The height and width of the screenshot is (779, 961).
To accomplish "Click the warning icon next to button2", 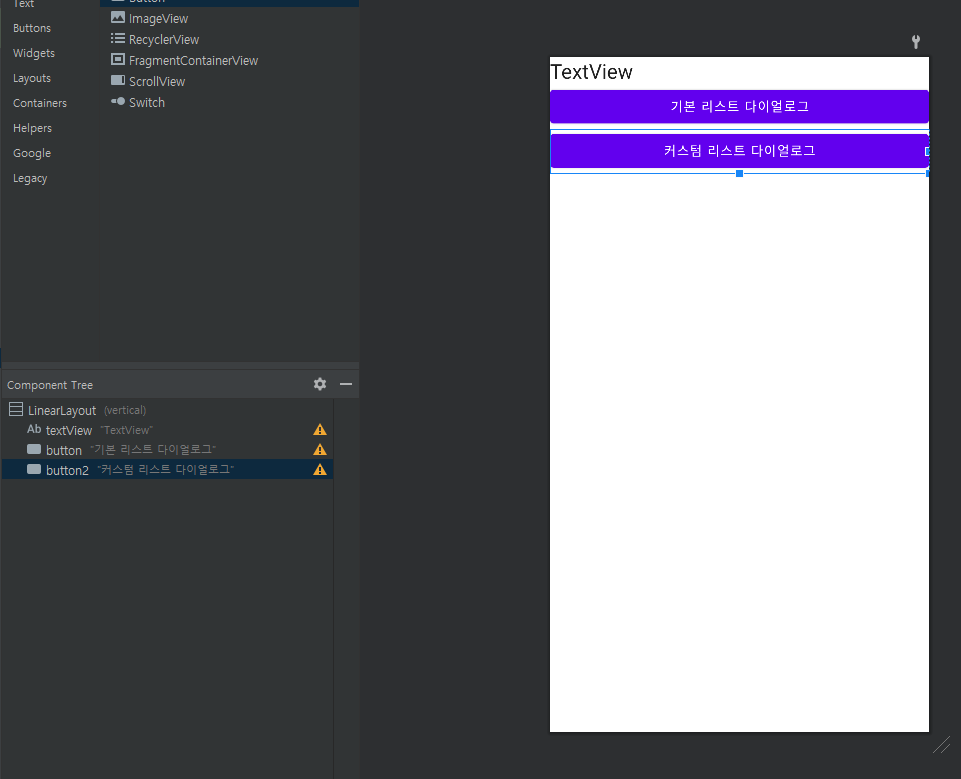I will (320, 469).
